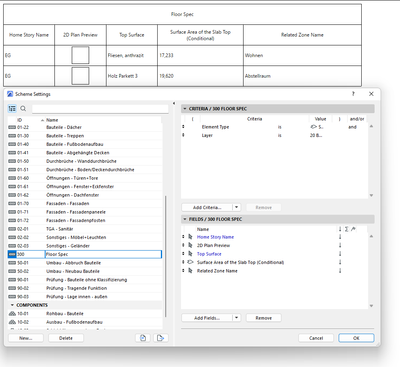Click component scheme icon of row 10-02

12,322
